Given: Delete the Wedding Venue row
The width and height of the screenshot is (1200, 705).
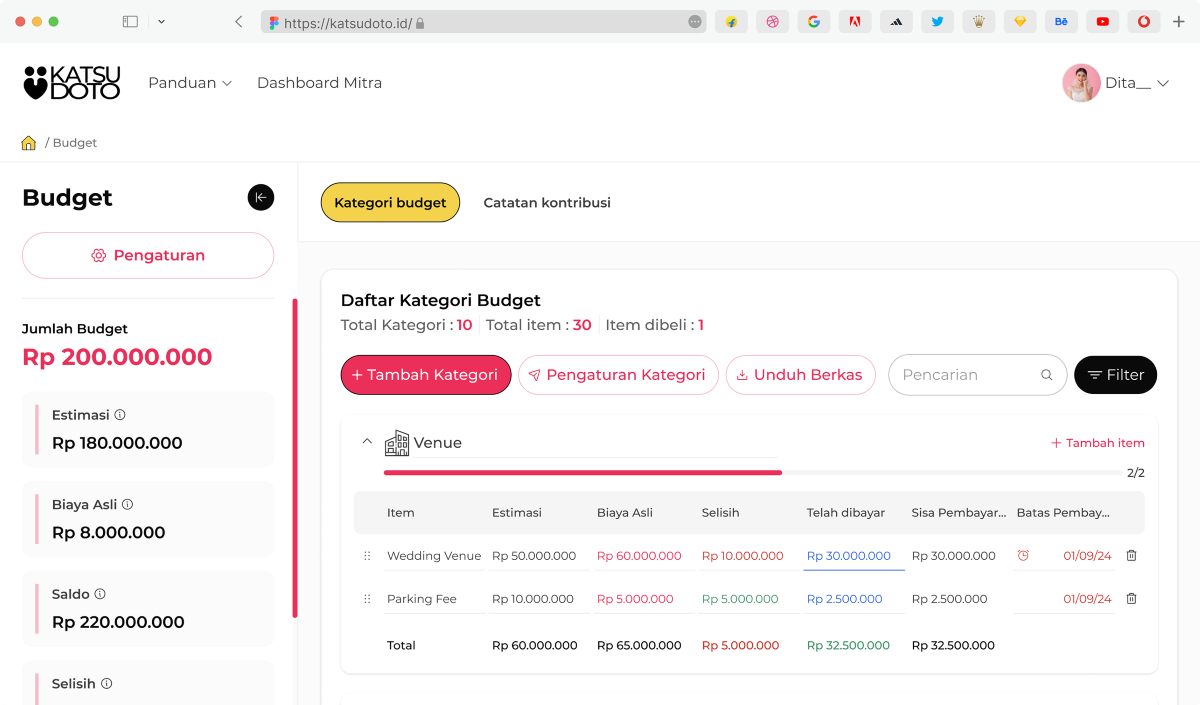Looking at the screenshot, I should [x=1131, y=556].
